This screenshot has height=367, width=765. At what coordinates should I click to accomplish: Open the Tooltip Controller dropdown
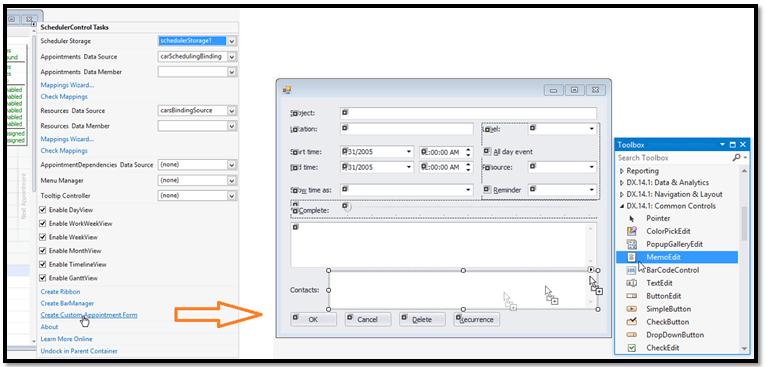232,196
